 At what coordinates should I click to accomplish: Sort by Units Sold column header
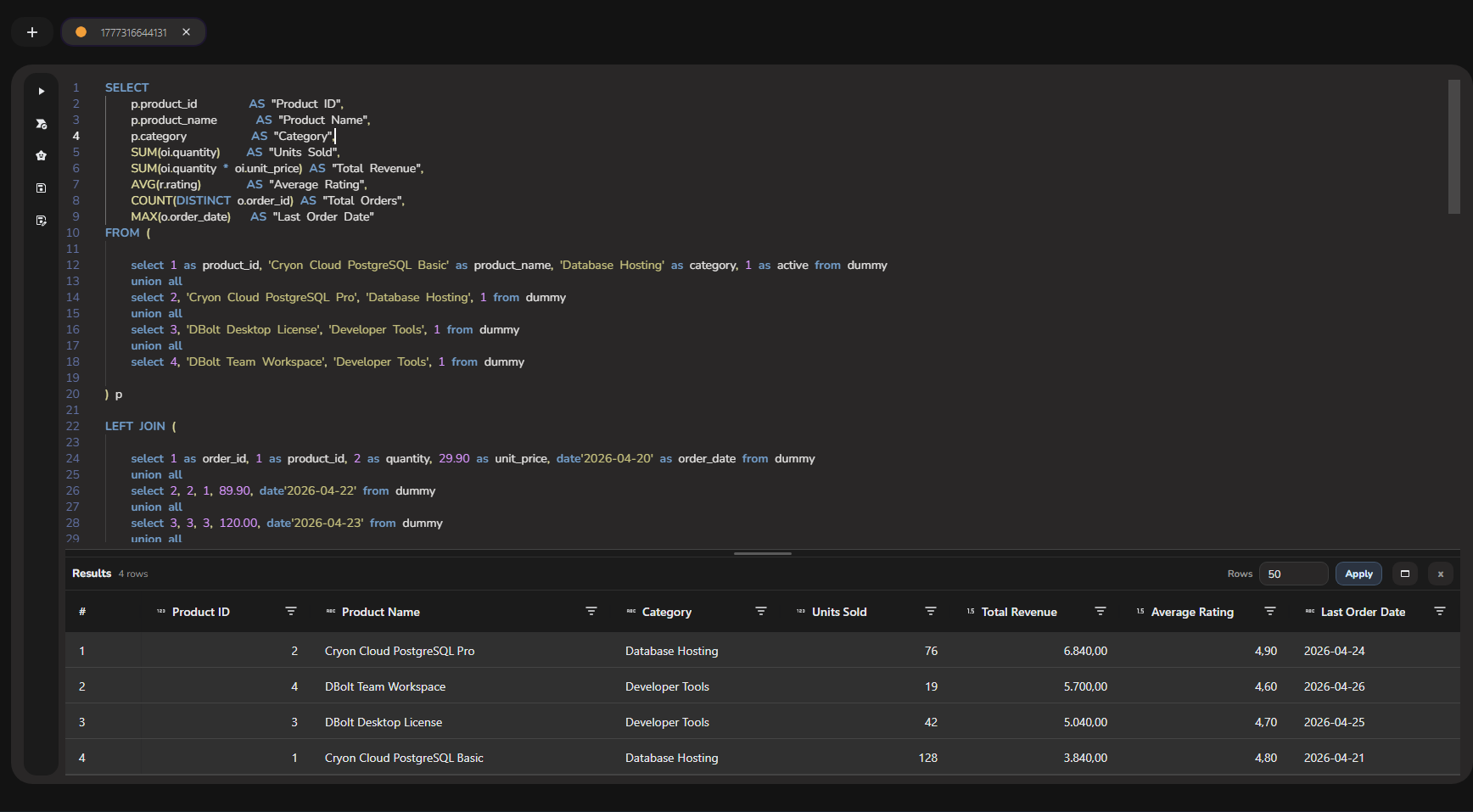(839, 612)
